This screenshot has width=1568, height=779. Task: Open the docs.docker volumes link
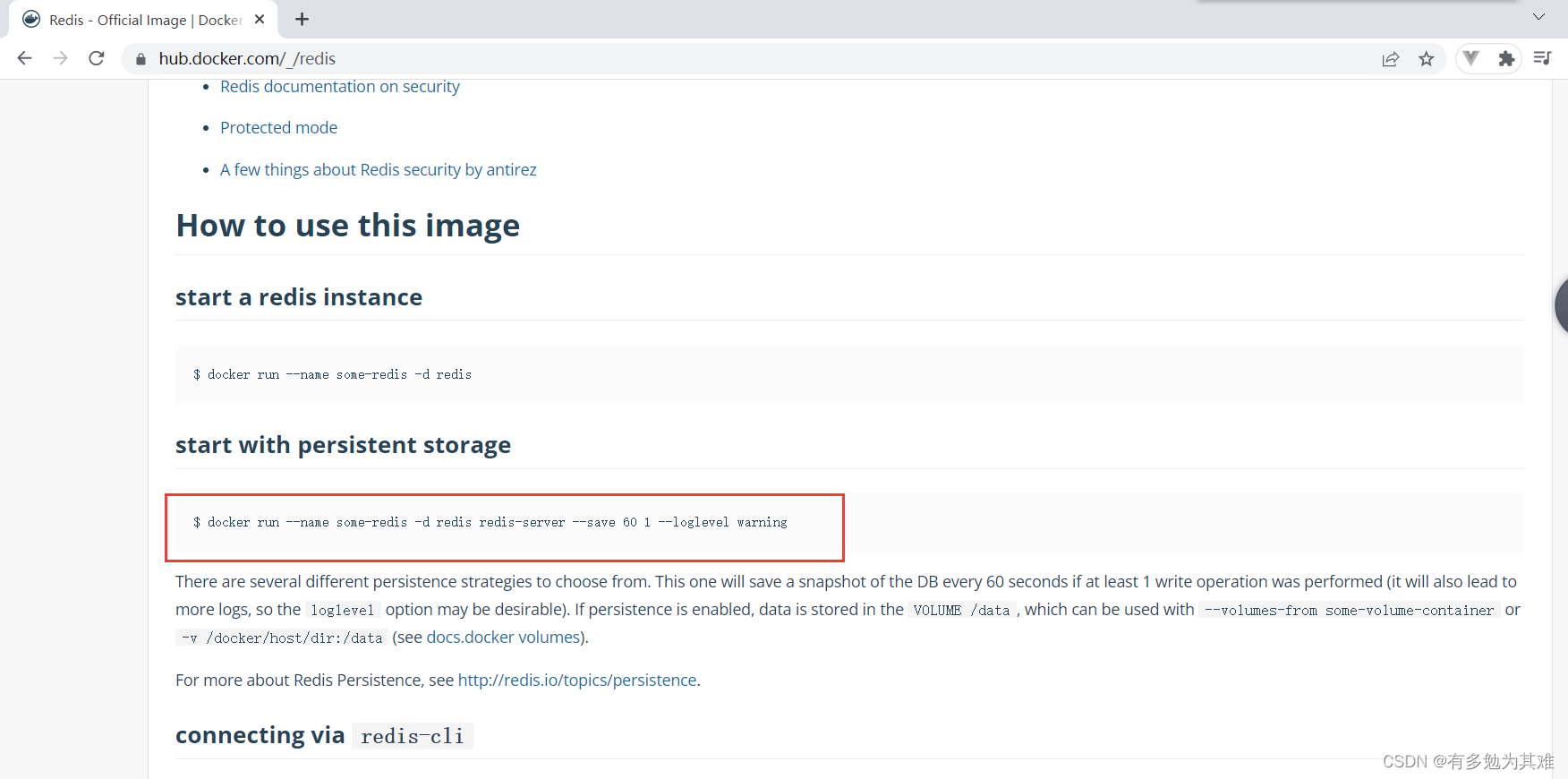pyautogui.click(x=504, y=638)
